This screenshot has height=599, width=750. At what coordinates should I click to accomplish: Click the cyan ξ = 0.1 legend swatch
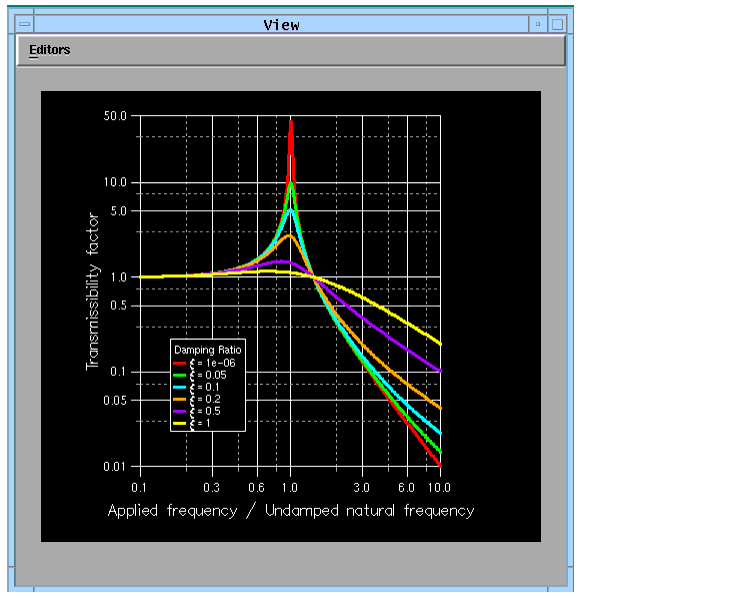(x=180, y=387)
